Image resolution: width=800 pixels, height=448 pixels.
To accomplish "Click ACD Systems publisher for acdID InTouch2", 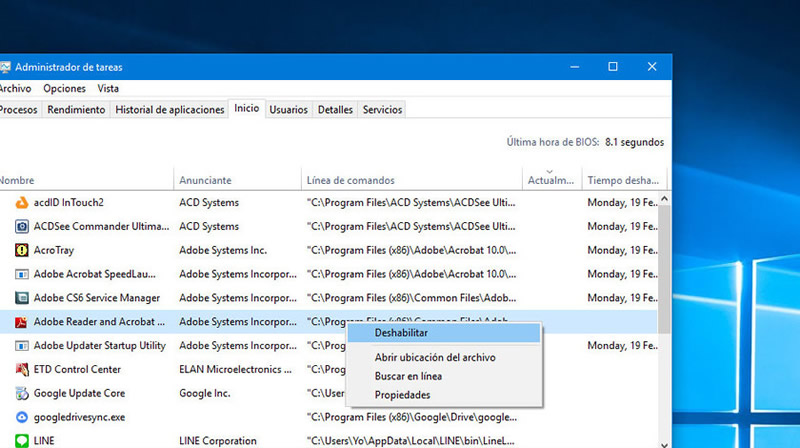I will (x=209, y=203).
